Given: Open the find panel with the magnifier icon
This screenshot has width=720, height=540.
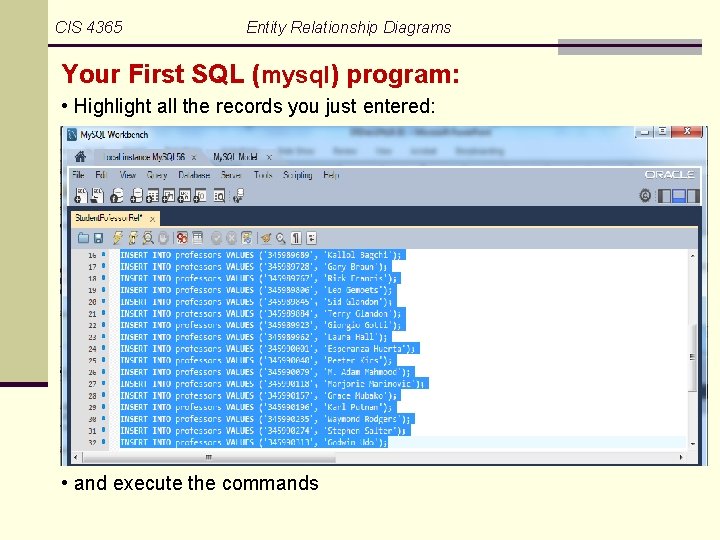Looking at the screenshot, I should (x=281, y=238).
